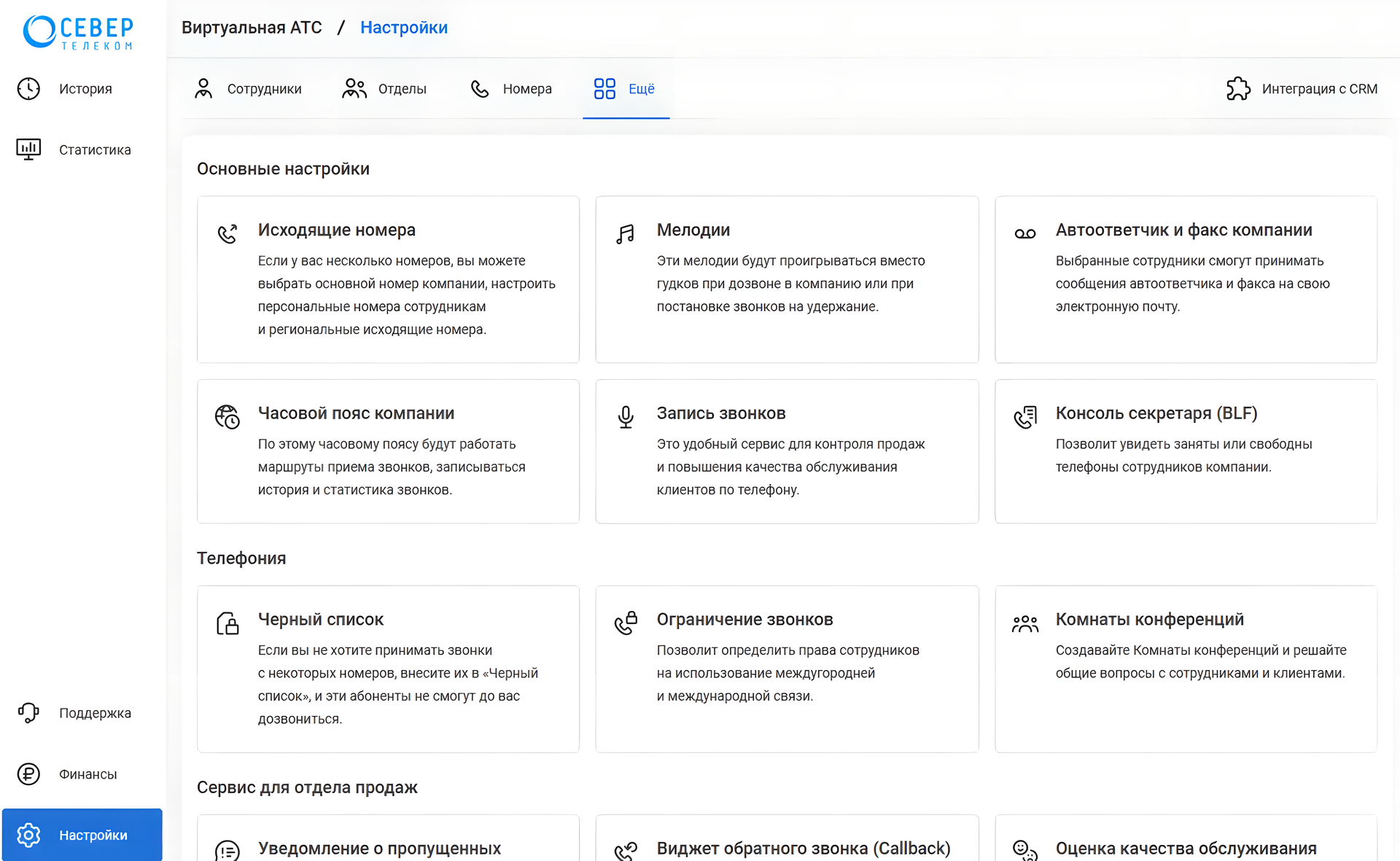Click the Мелодии music note icon
1400x861 pixels.
tap(626, 234)
